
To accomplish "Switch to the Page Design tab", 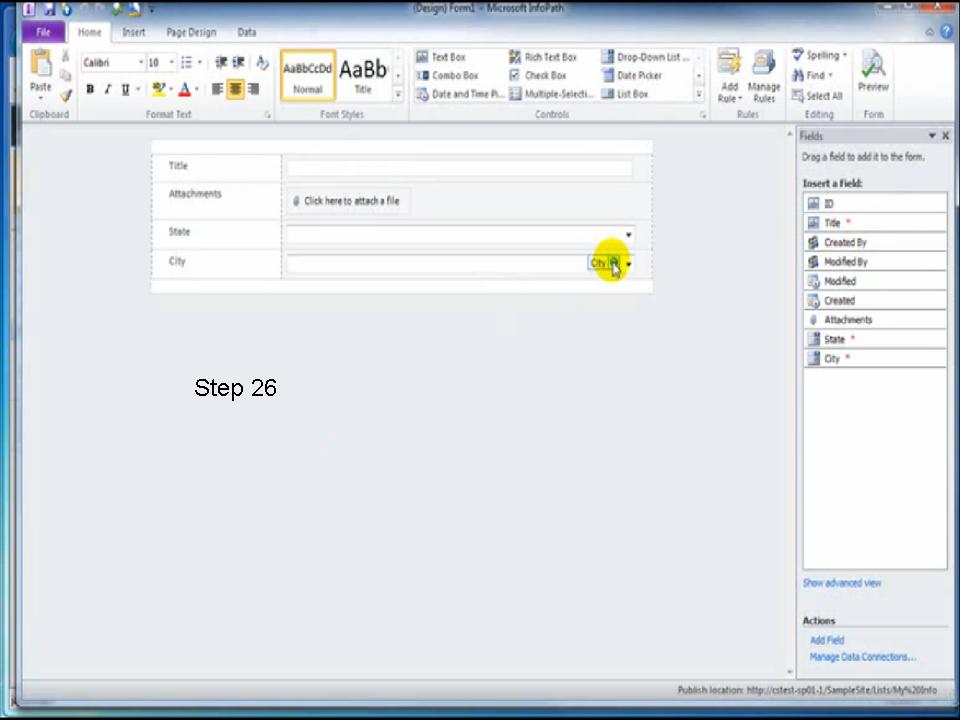I will (190, 32).
